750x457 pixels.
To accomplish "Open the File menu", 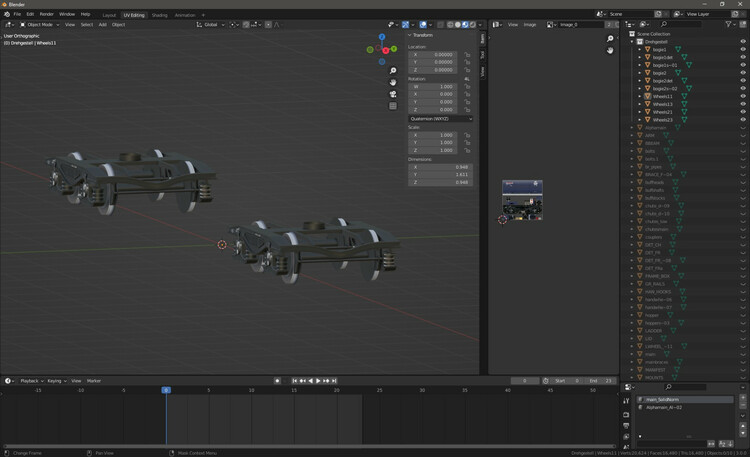I will click(17, 14).
